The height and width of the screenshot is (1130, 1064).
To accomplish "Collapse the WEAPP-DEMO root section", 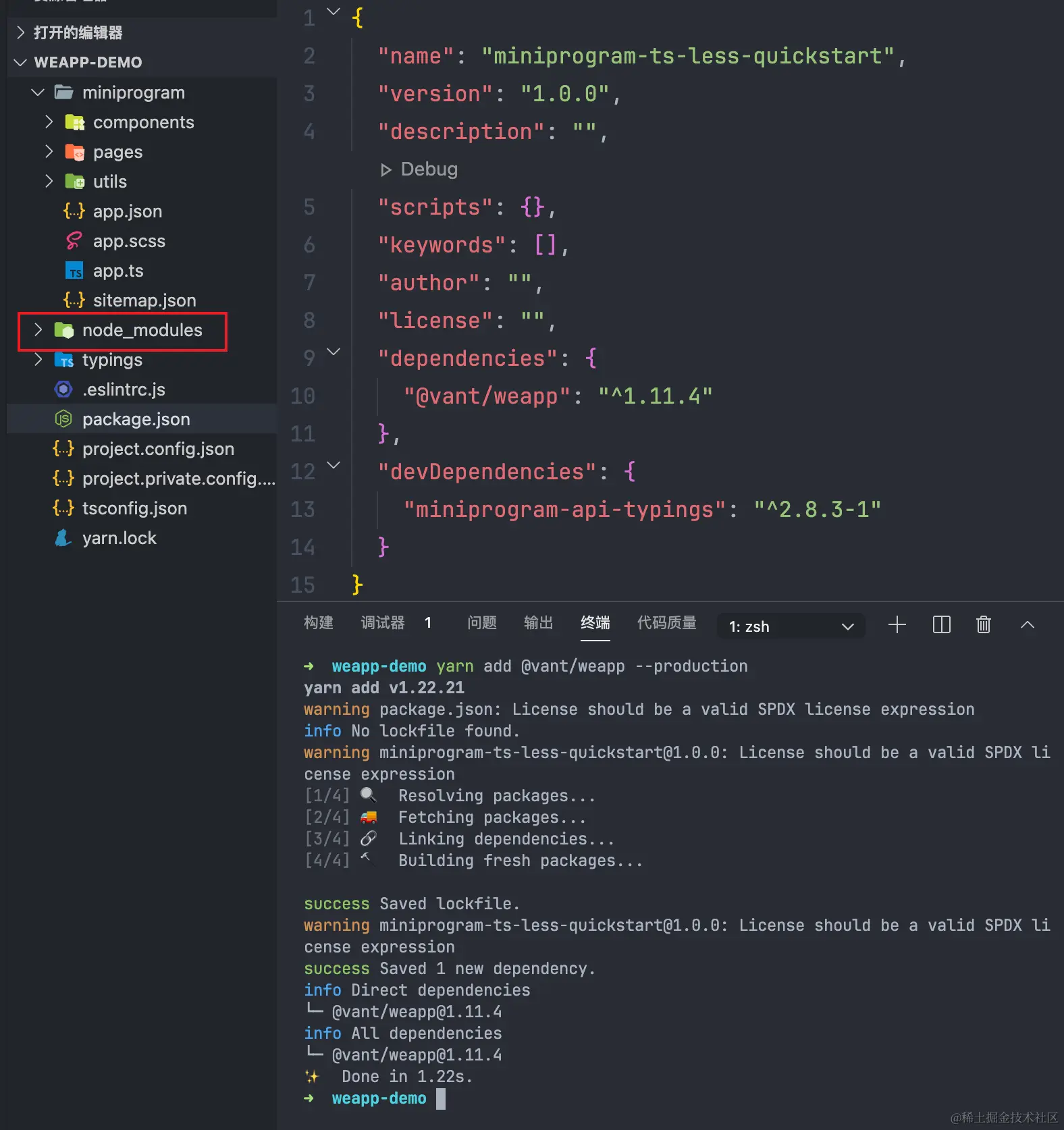I will click(x=20, y=62).
